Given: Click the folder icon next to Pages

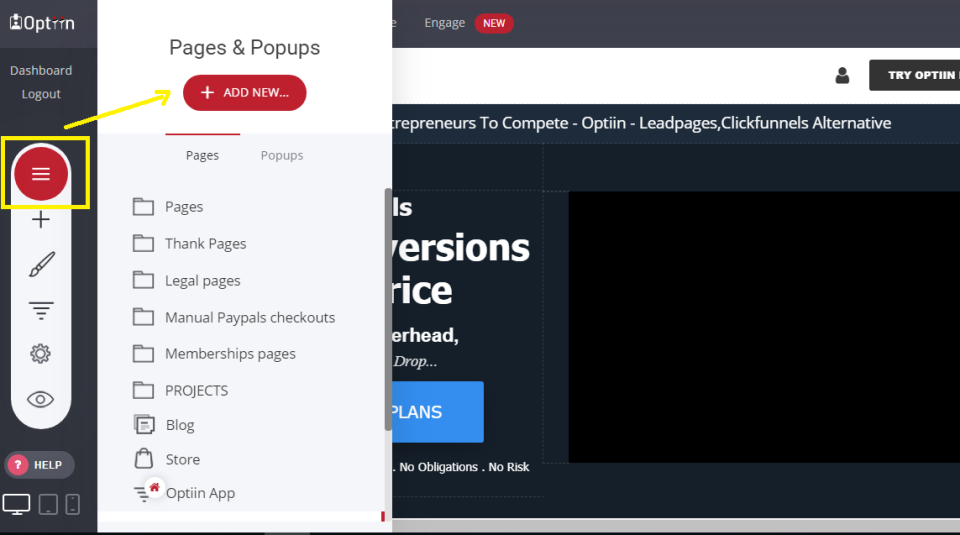Looking at the screenshot, I should point(143,207).
